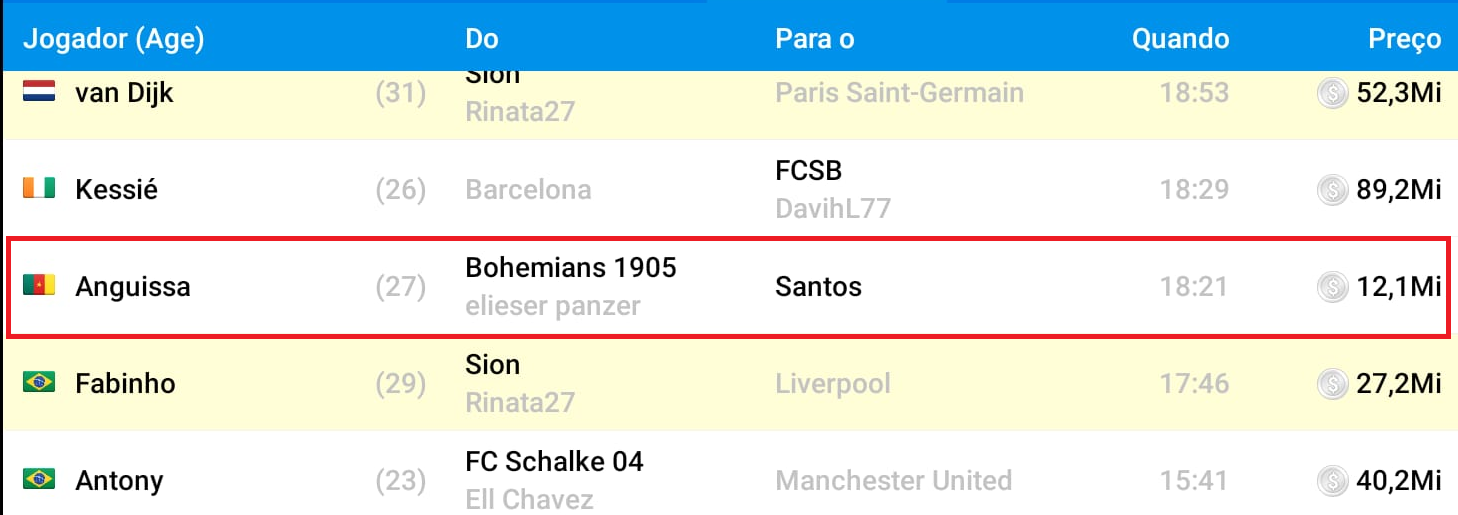Open manager DavihL77's profile
This screenshot has width=1458, height=515.
tap(832, 209)
